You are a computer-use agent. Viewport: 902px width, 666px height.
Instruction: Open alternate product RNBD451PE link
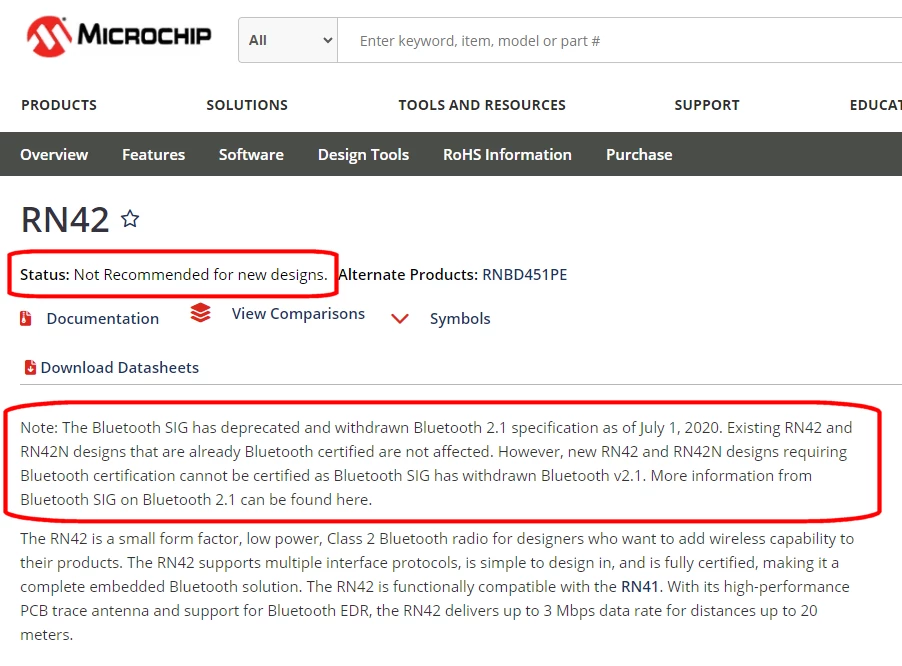(525, 274)
